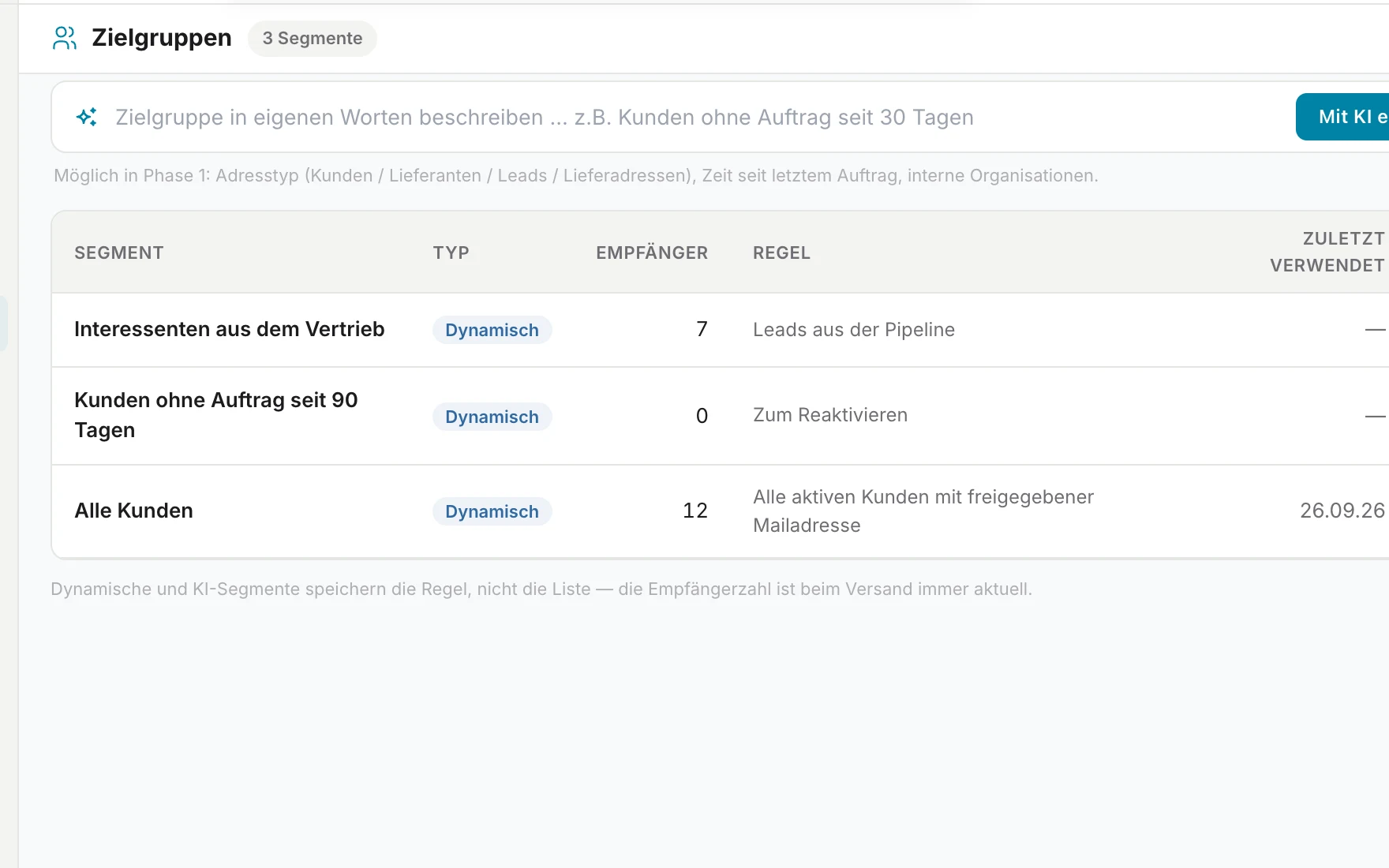The width and height of the screenshot is (1389, 868).
Task: Click the ZULETZT VERWENDET column header
Action: 1327,252
